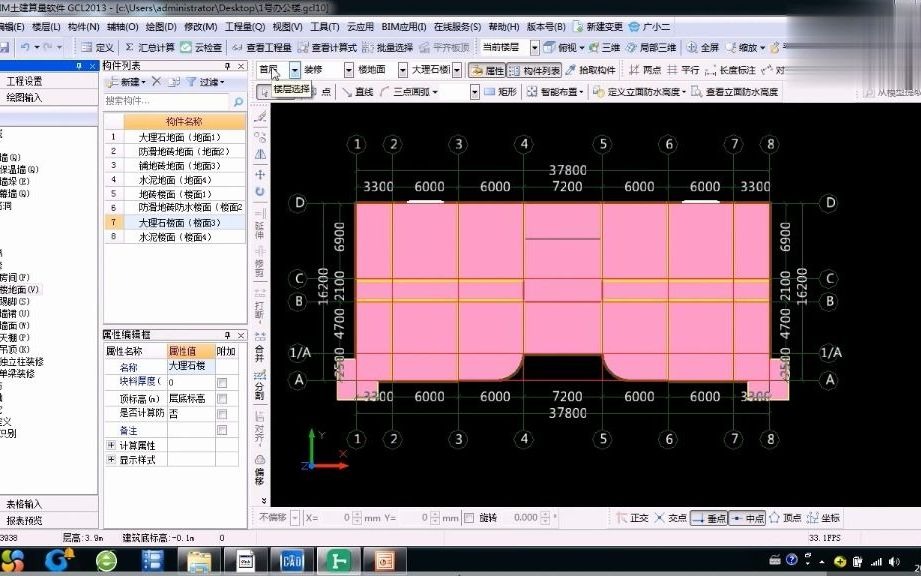
Task: Toggle the 属性 properties panel button
Action: pos(487,70)
